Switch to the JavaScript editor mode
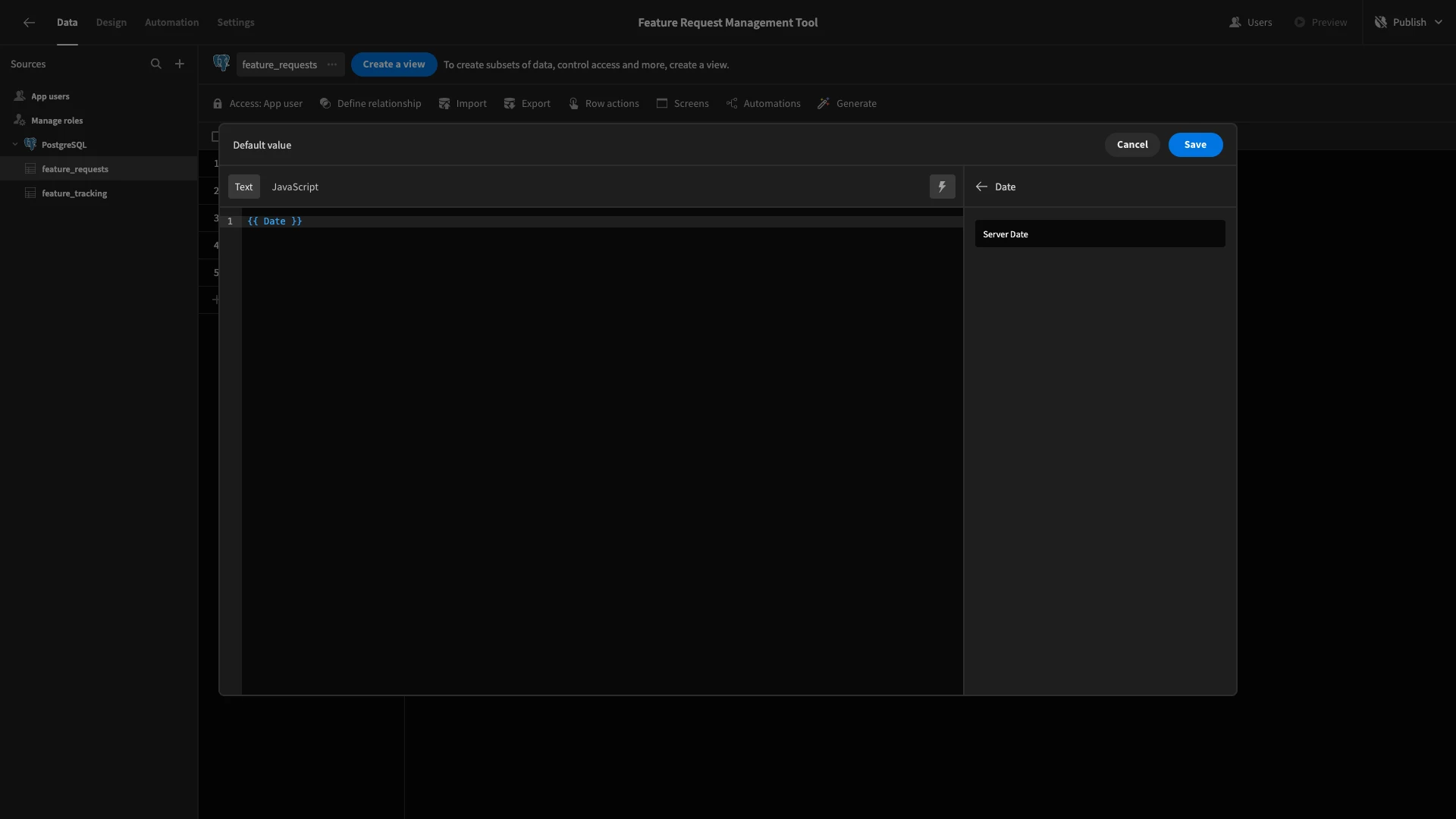Viewport: 1456px width, 819px height. click(295, 187)
